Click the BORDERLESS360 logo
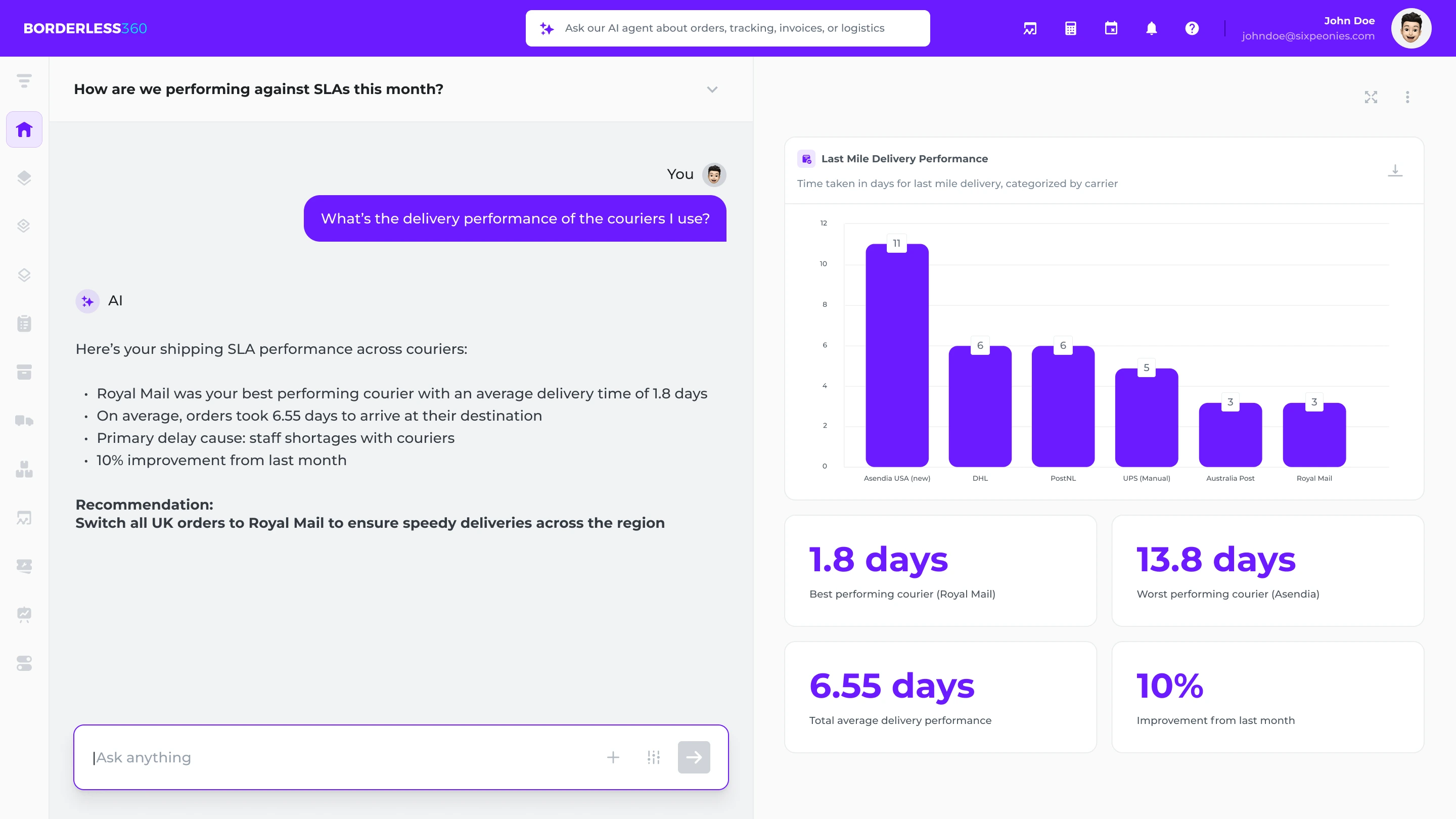The height and width of the screenshot is (819, 1456). click(x=85, y=28)
